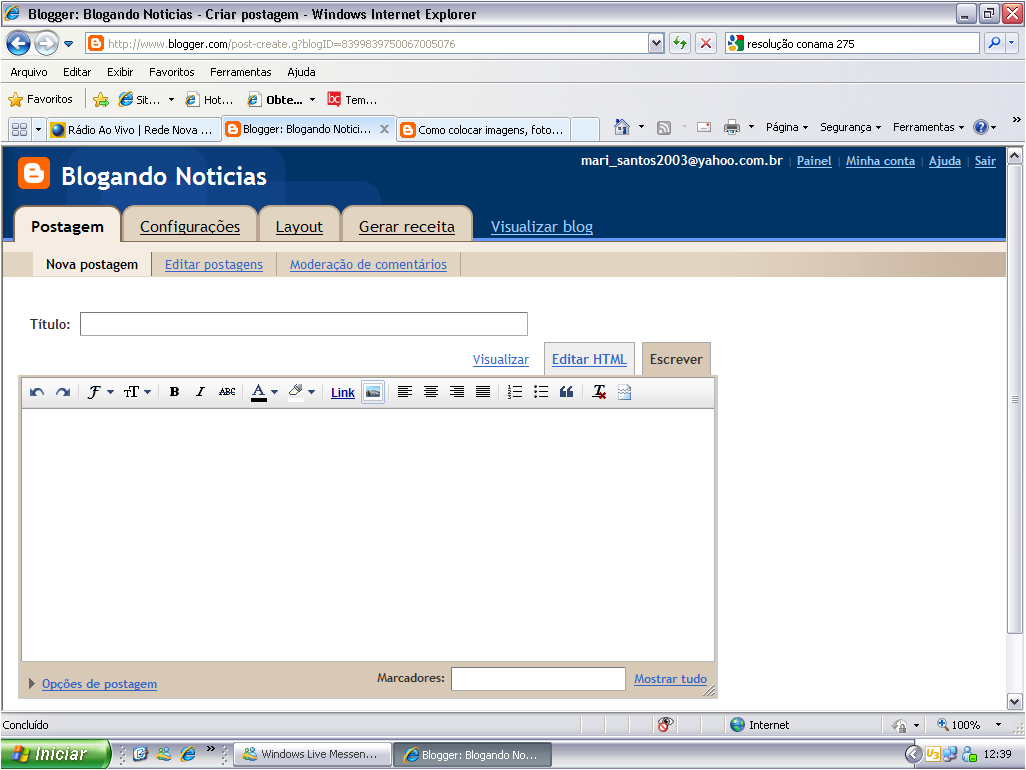Screen dimensions: 1026x770
Task: Insert a blockquote using the quote icon
Action: tap(566, 391)
